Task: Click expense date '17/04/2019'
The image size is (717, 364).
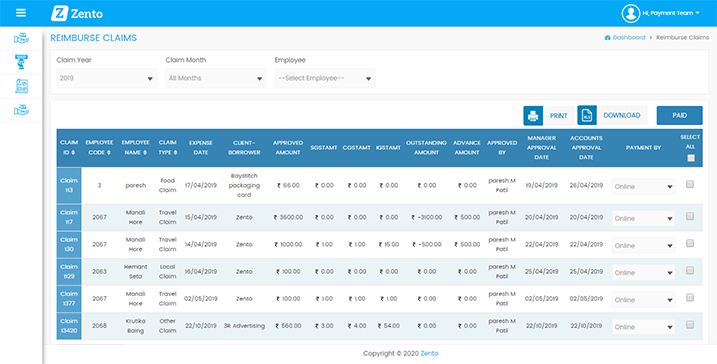Action: click(201, 186)
